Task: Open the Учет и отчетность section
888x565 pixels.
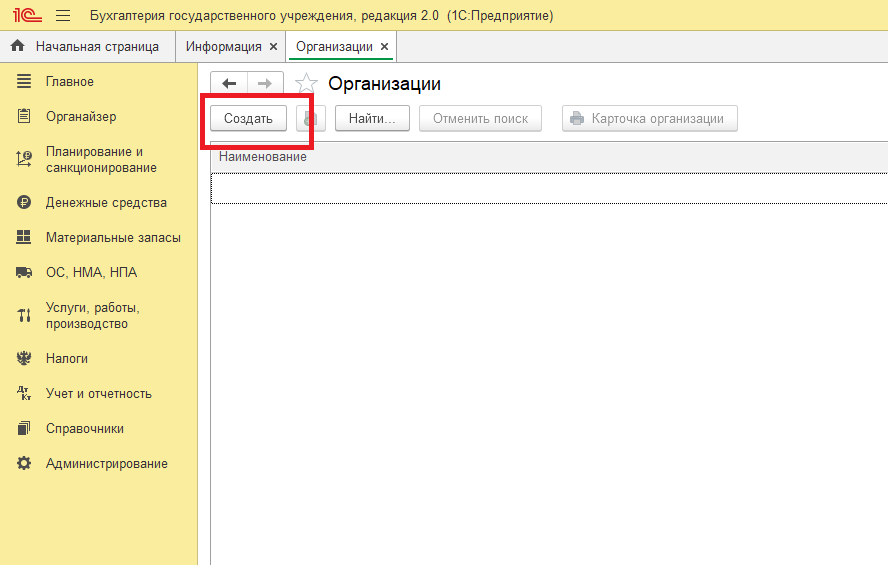Action: pos(99,393)
